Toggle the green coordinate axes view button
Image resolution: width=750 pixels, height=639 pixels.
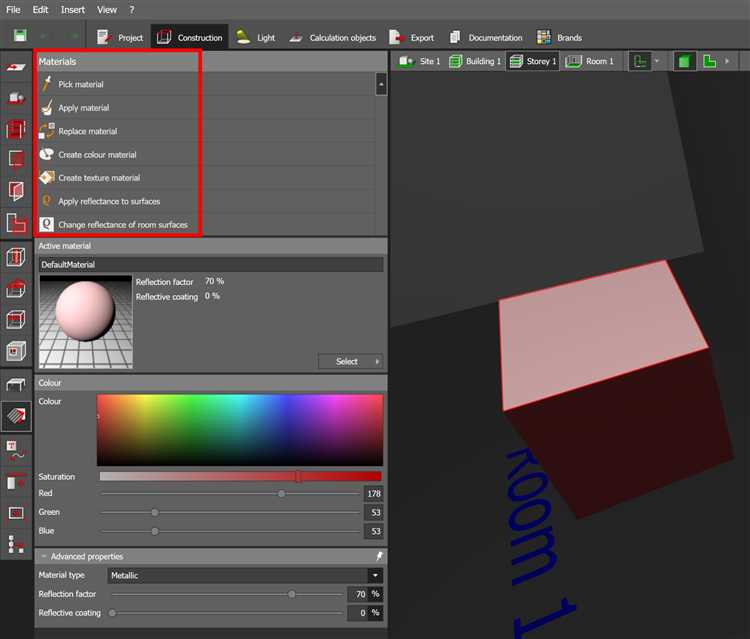pyautogui.click(x=640, y=61)
